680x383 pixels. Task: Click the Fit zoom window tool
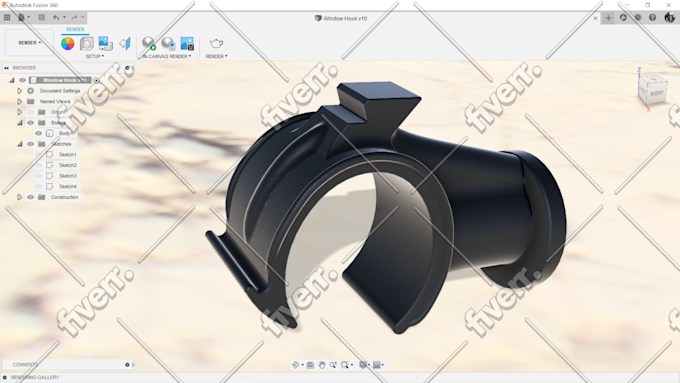(345, 365)
